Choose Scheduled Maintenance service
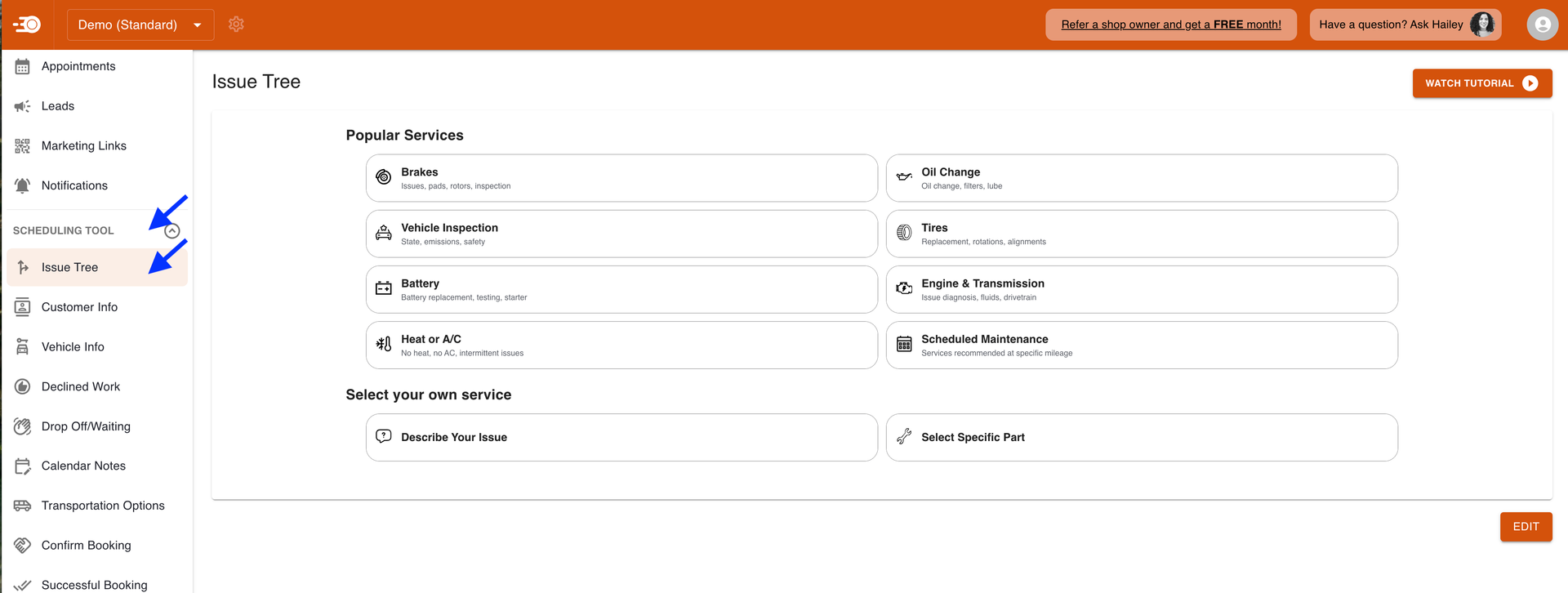 coord(1142,345)
